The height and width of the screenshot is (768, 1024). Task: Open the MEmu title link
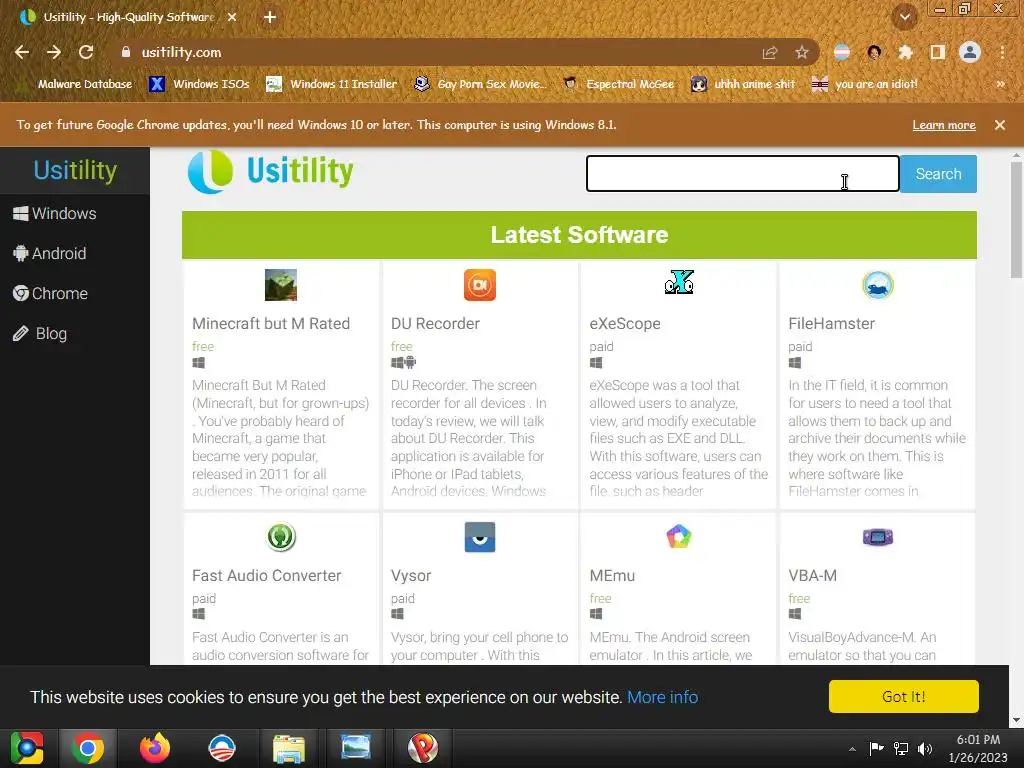point(612,576)
